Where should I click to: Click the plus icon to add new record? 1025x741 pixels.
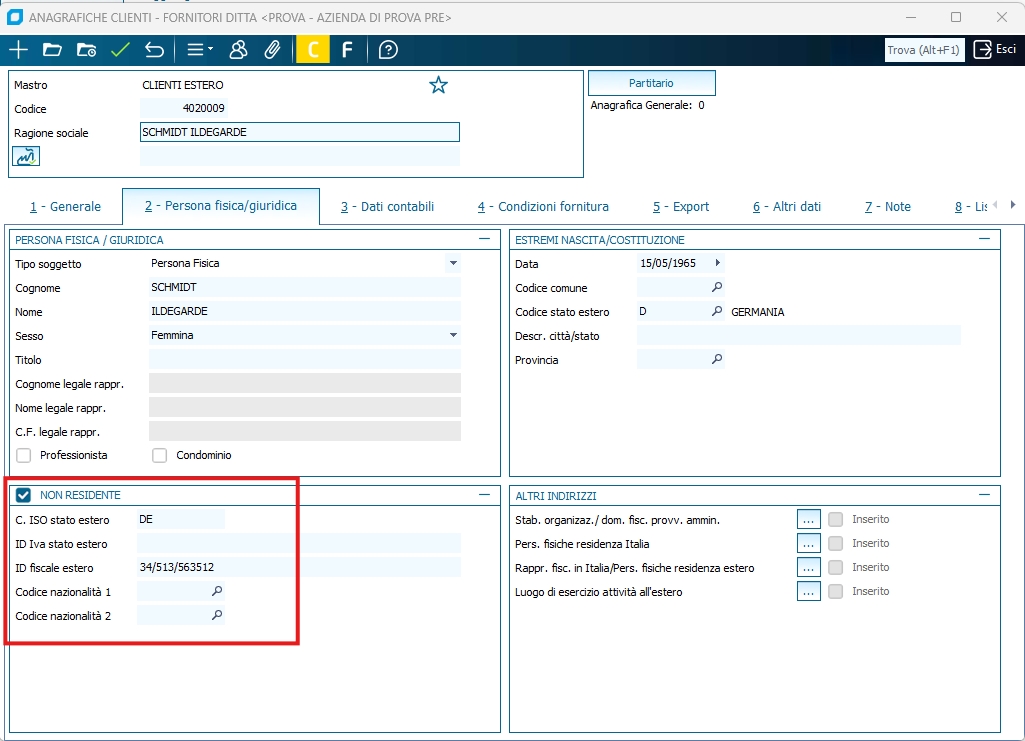click(18, 50)
